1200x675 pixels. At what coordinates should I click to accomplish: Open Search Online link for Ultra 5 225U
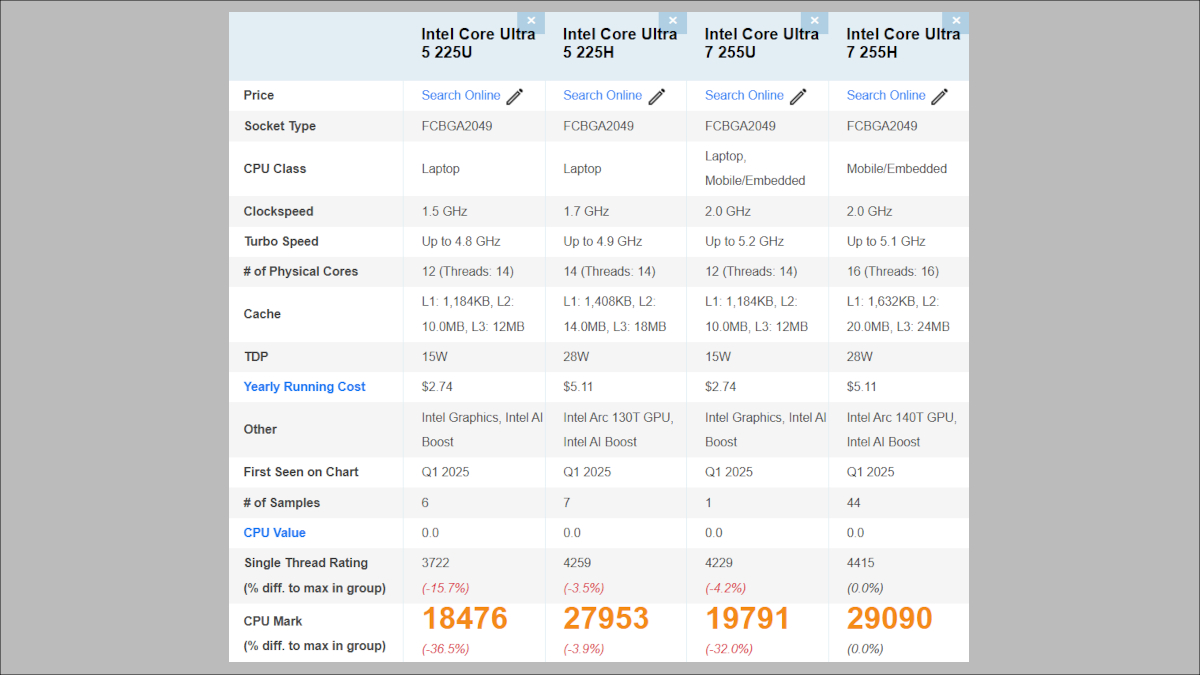(461, 95)
